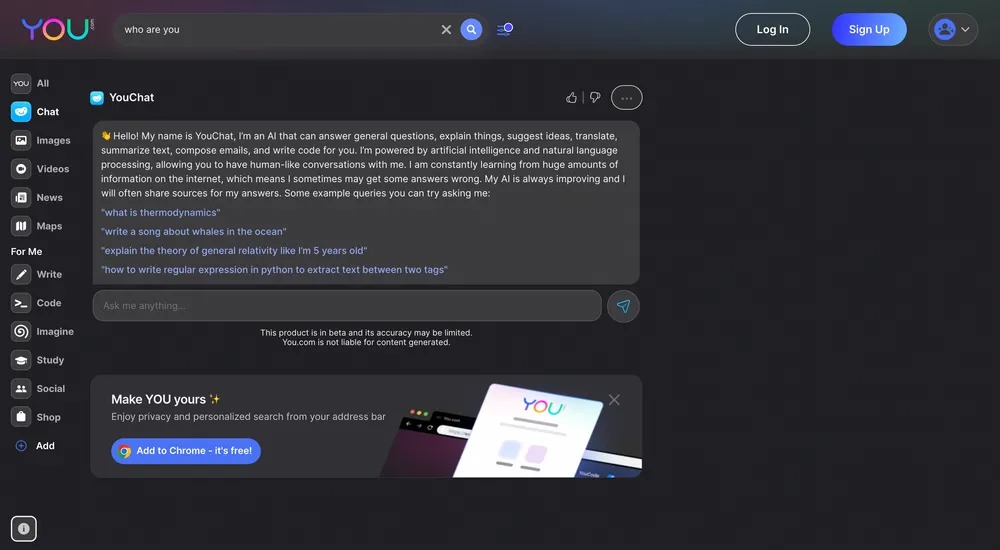The height and width of the screenshot is (550, 1000).
Task: Give thumbs up to YouChat answer
Action: point(571,98)
